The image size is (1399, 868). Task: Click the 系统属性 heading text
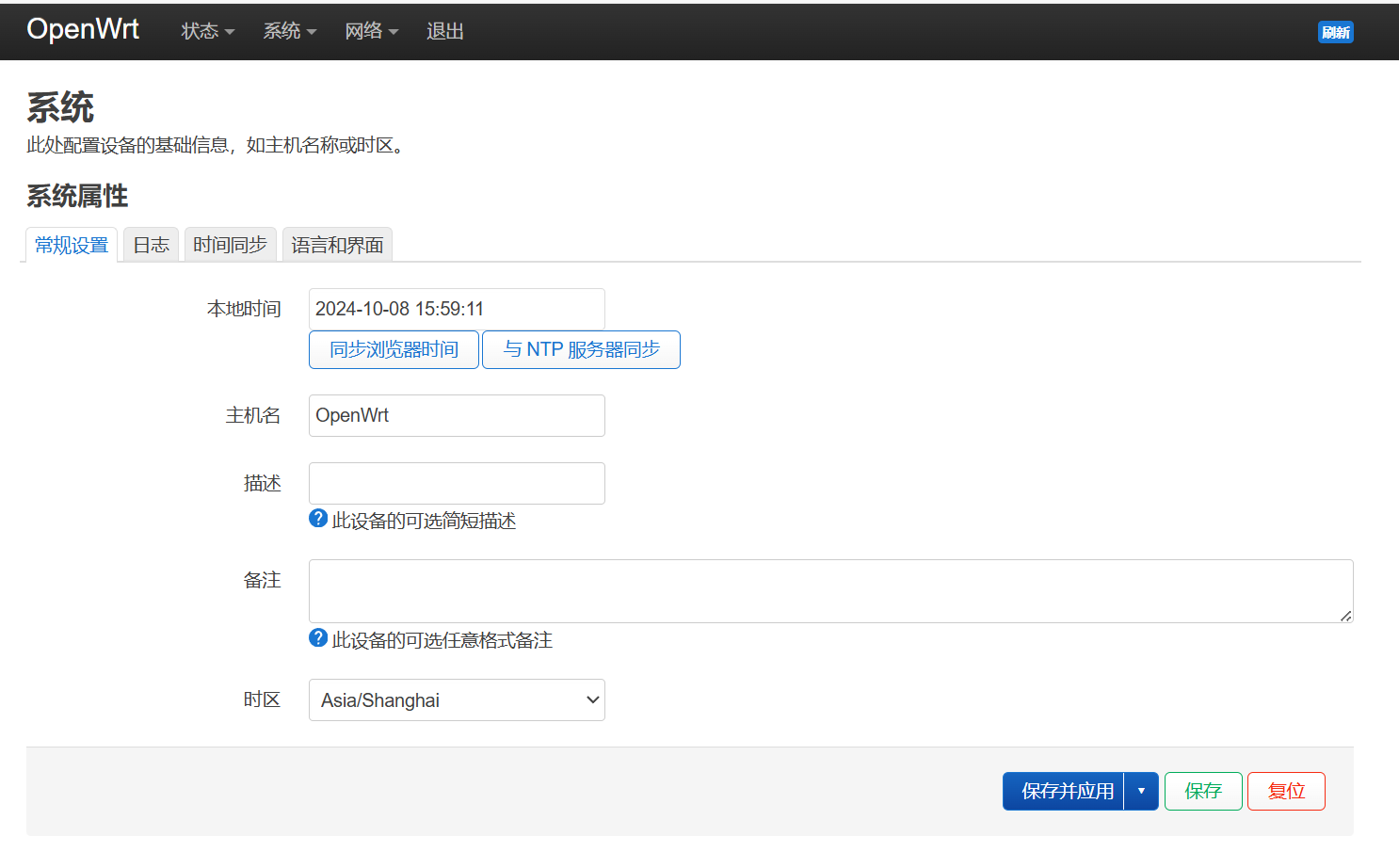(77, 196)
